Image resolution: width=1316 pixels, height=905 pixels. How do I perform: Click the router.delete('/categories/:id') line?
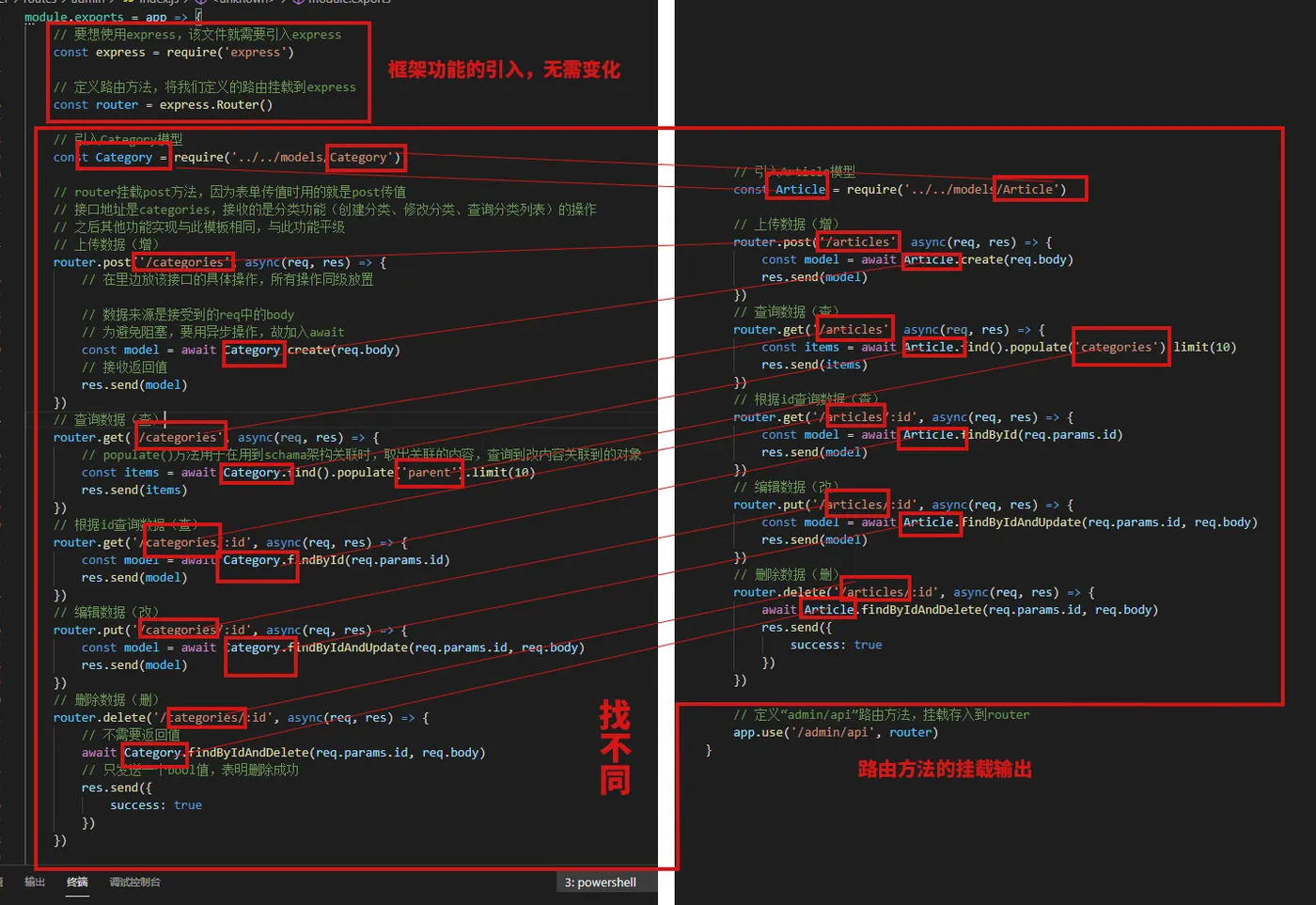coord(242,717)
